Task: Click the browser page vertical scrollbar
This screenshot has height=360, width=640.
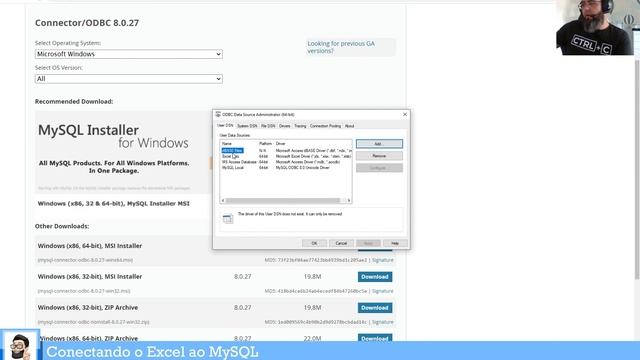Action: (637, 170)
